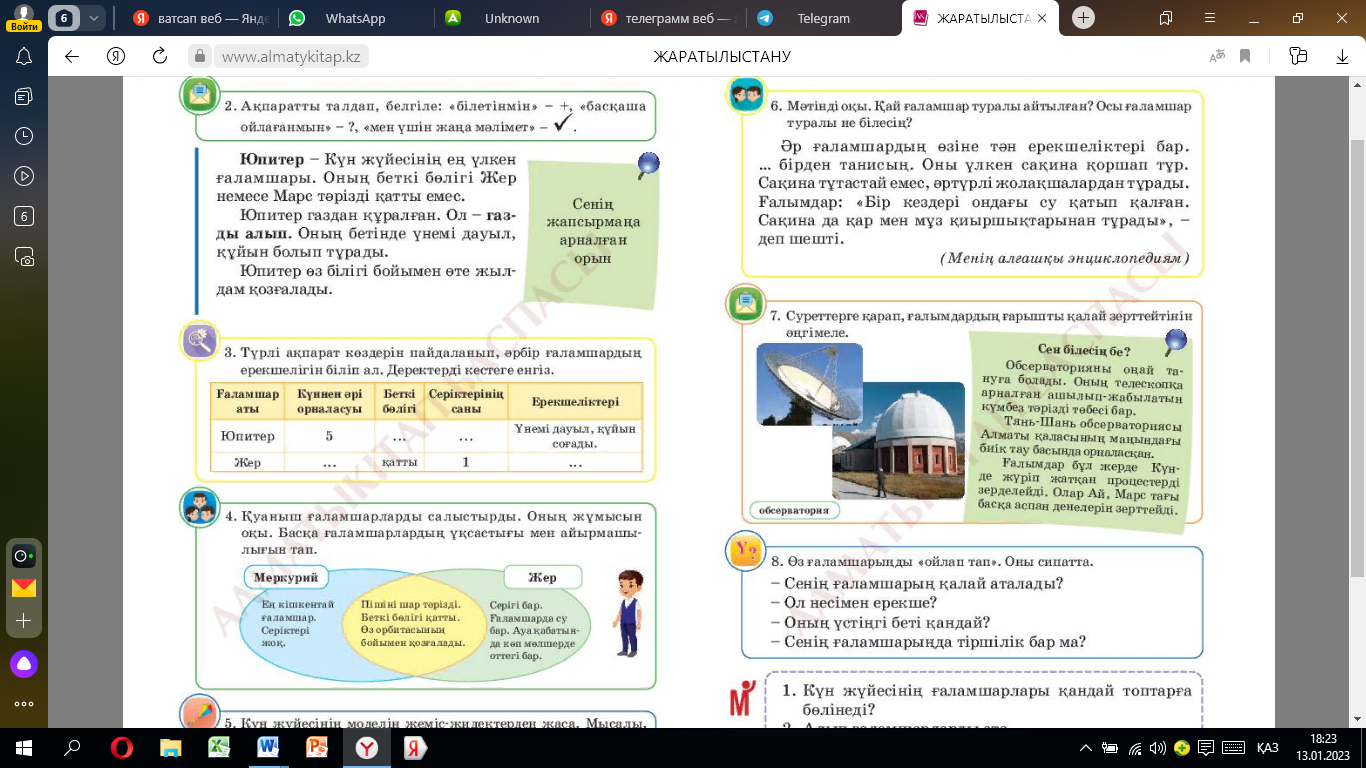
Task: Open the page translation icon
Action: pyautogui.click(x=1217, y=56)
